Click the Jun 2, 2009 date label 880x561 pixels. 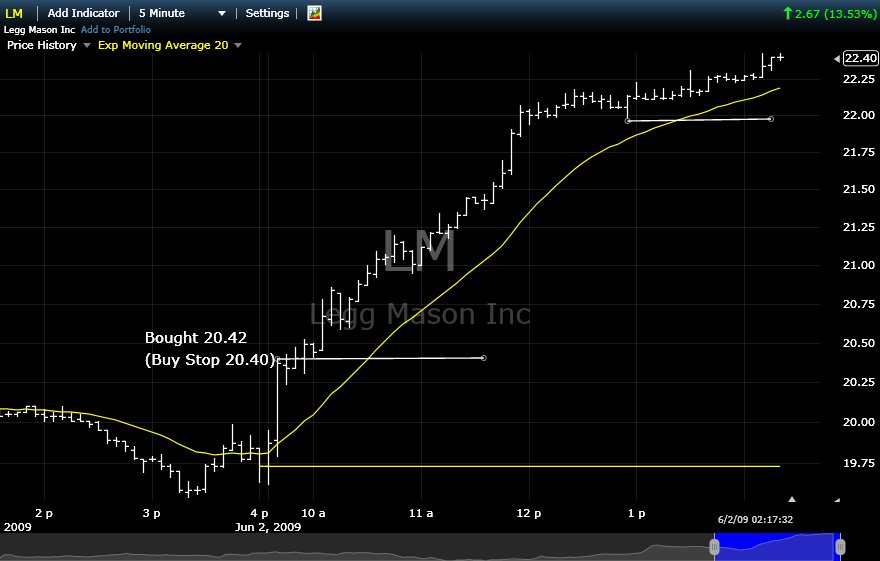268,527
